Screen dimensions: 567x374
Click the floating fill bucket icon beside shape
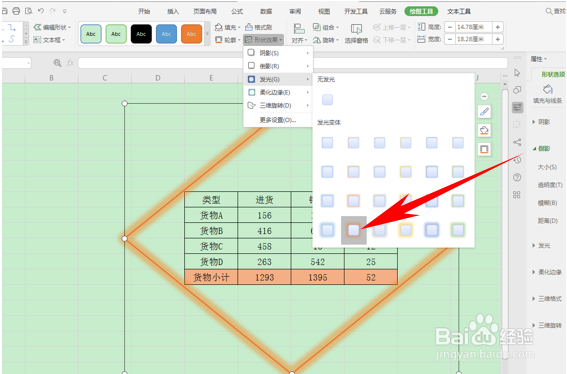pos(485,130)
